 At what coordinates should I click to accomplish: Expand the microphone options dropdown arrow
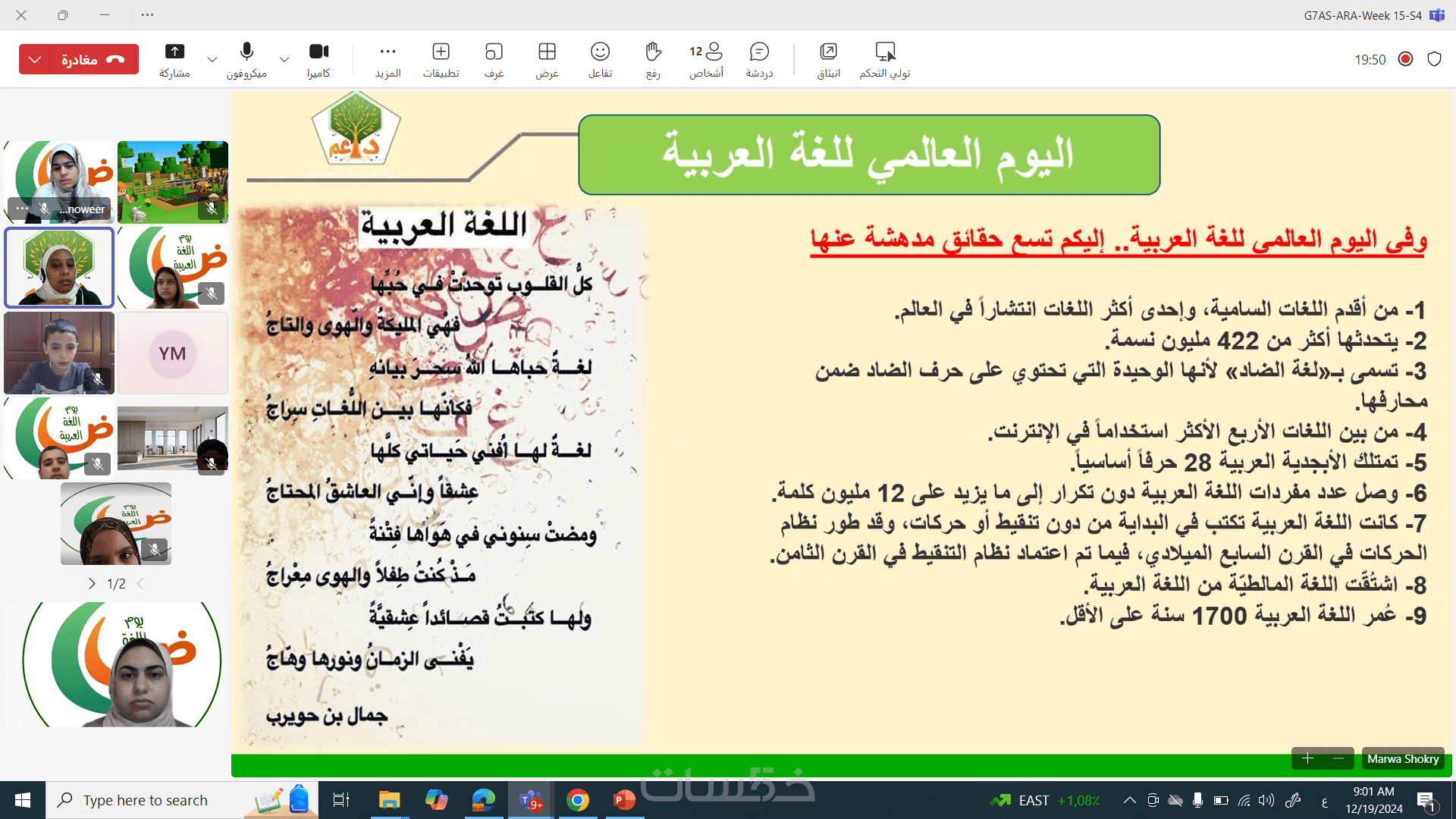212,59
